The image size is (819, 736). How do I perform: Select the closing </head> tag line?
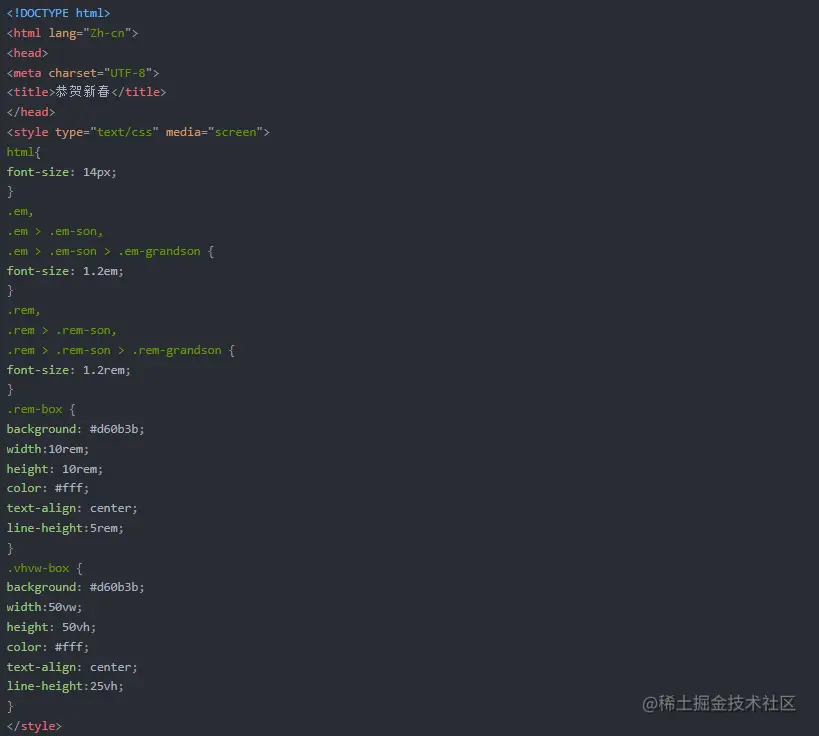[x=31, y=112]
